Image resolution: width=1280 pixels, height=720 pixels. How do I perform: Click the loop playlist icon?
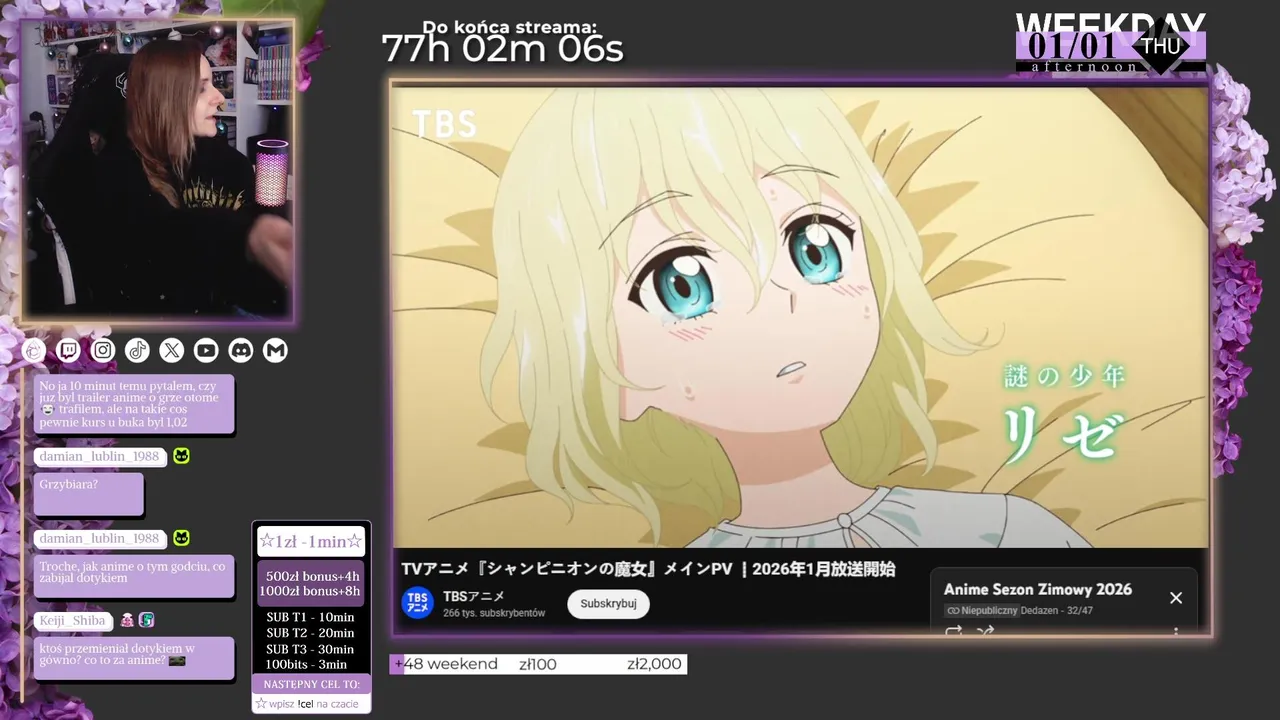(953, 631)
